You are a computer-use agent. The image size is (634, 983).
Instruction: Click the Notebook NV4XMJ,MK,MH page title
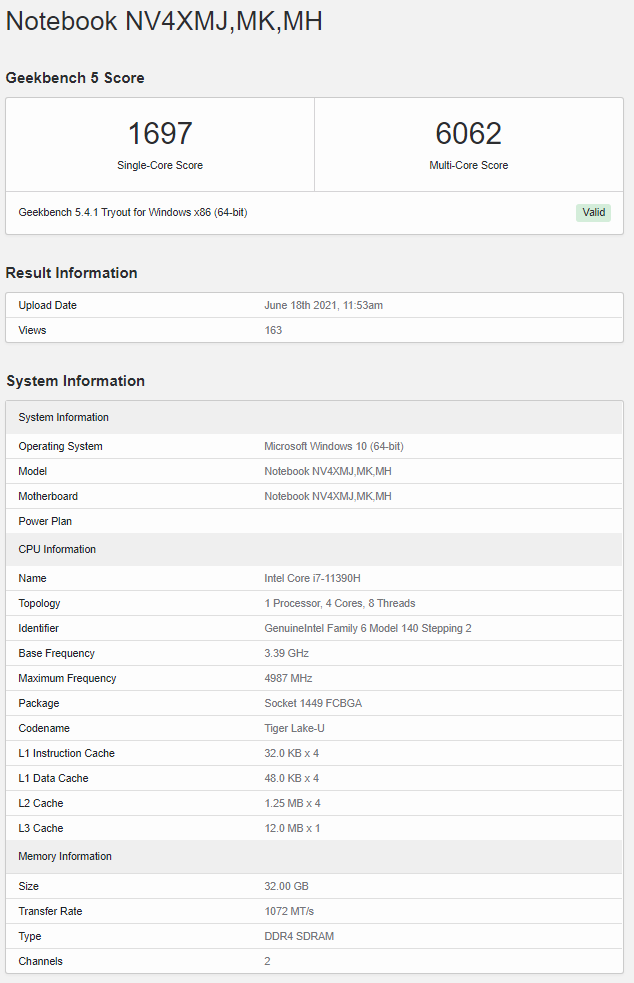coord(164,21)
